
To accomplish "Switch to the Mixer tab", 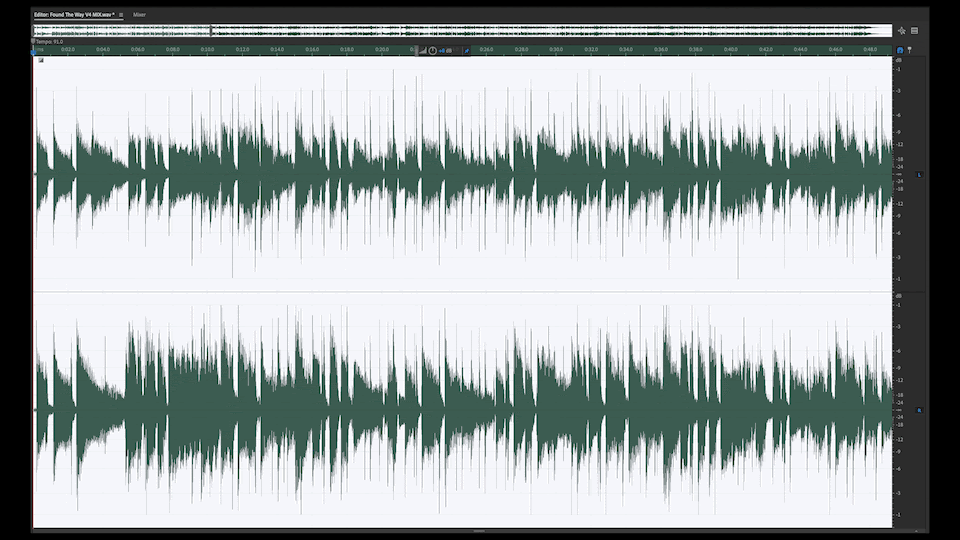I will click(139, 15).
